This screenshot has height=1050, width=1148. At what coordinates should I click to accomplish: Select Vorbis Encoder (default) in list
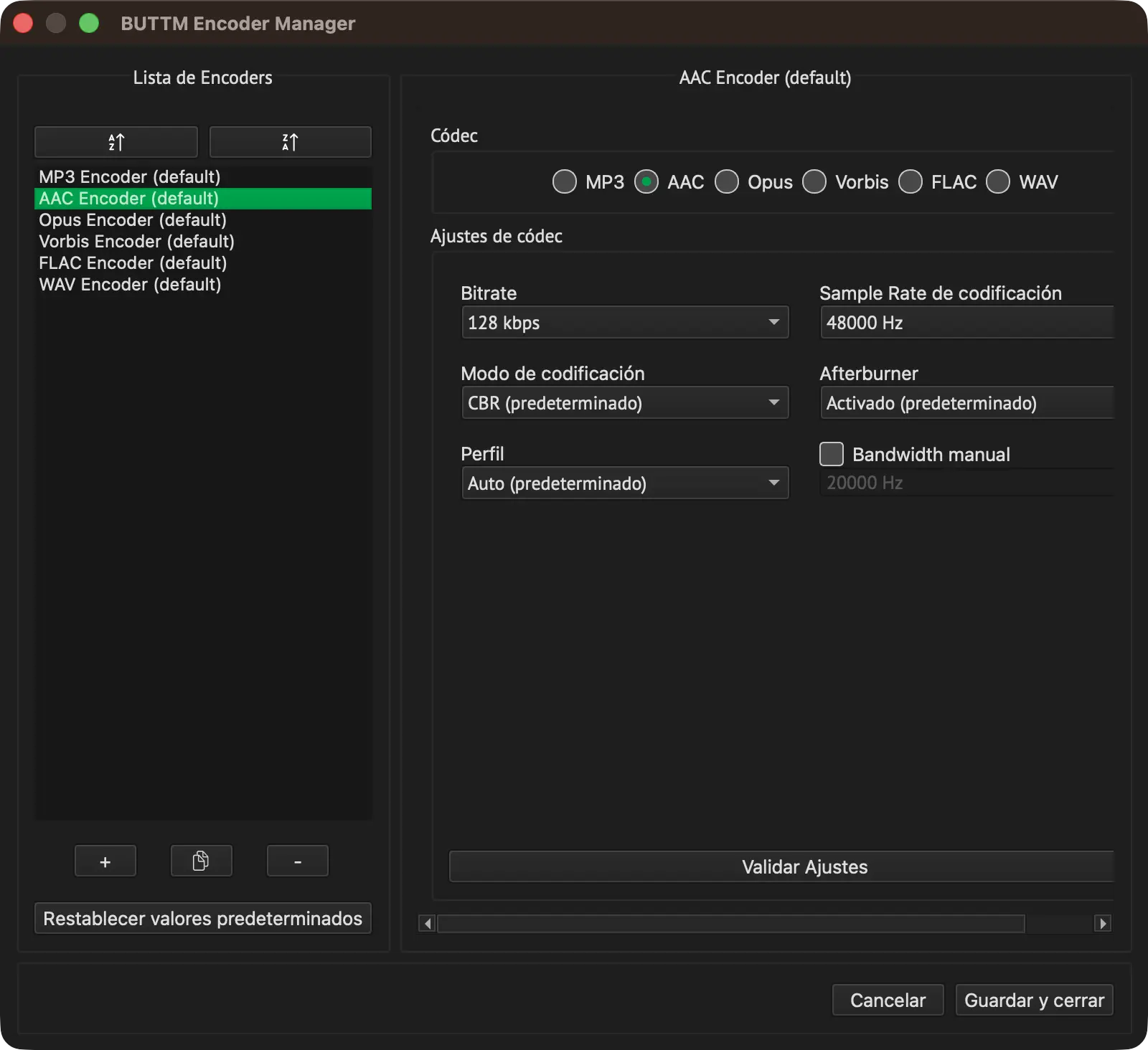coord(203,242)
